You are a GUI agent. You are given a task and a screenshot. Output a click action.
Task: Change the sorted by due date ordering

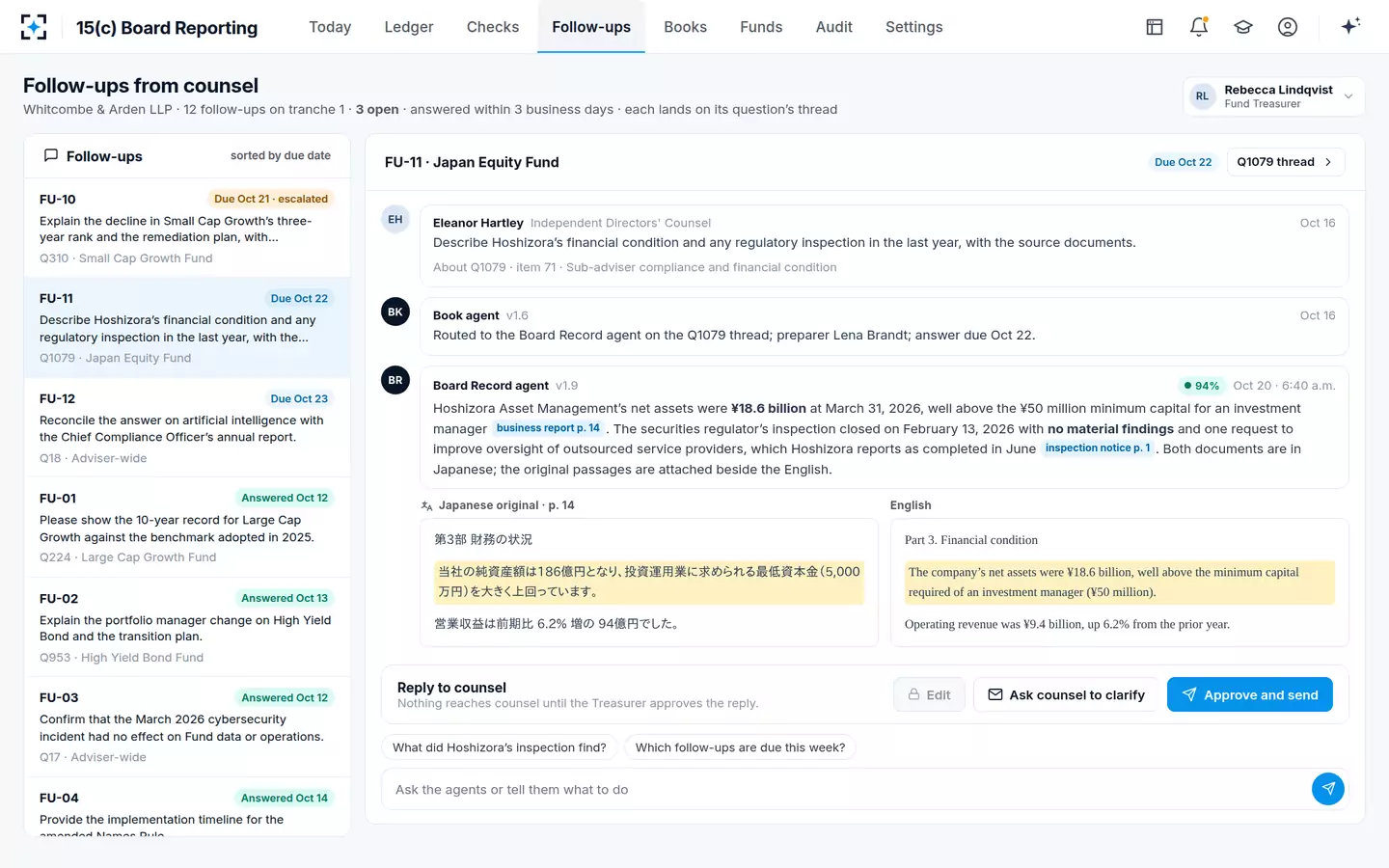281,156
